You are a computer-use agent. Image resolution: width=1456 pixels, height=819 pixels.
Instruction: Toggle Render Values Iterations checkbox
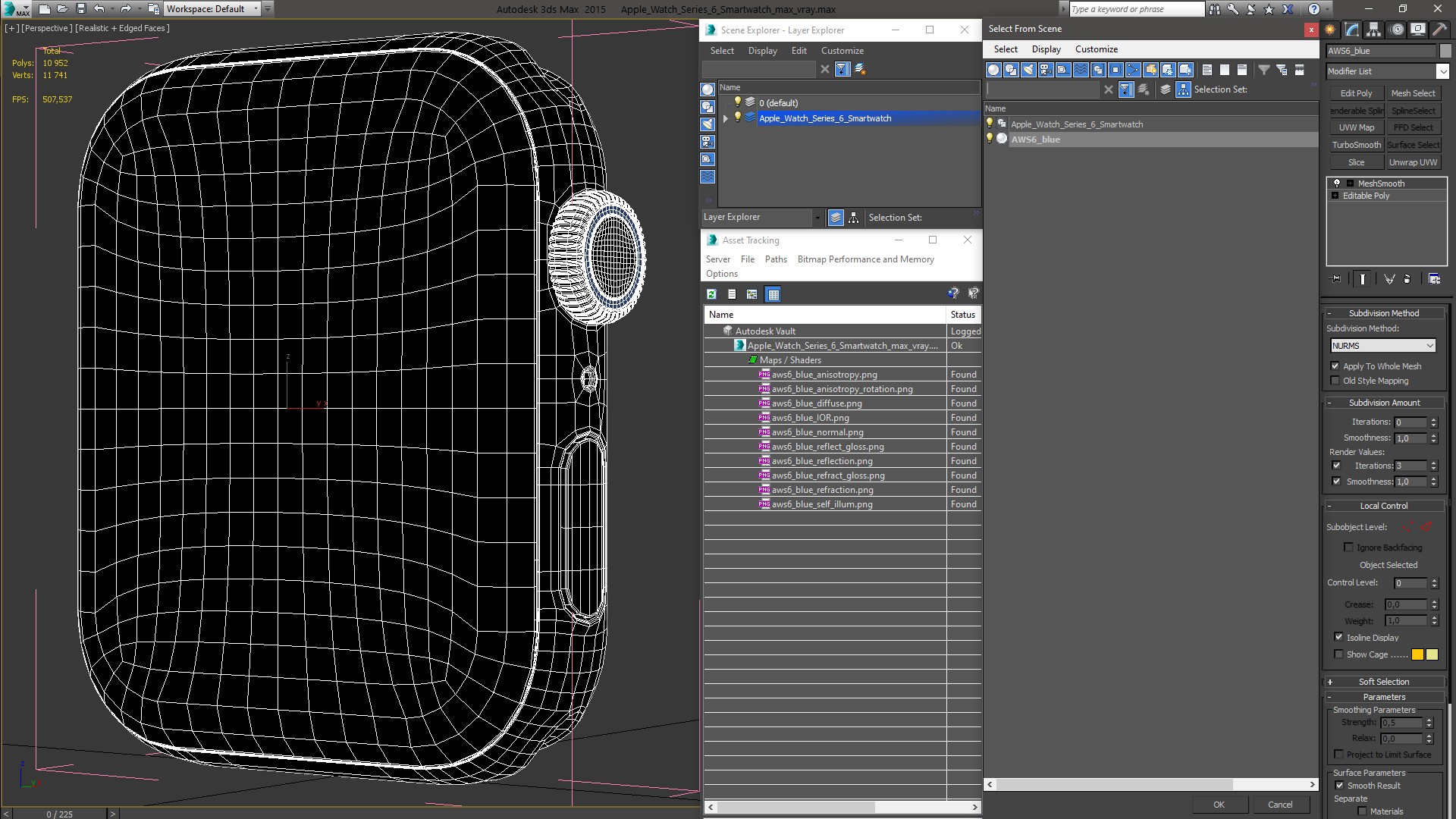(1336, 466)
